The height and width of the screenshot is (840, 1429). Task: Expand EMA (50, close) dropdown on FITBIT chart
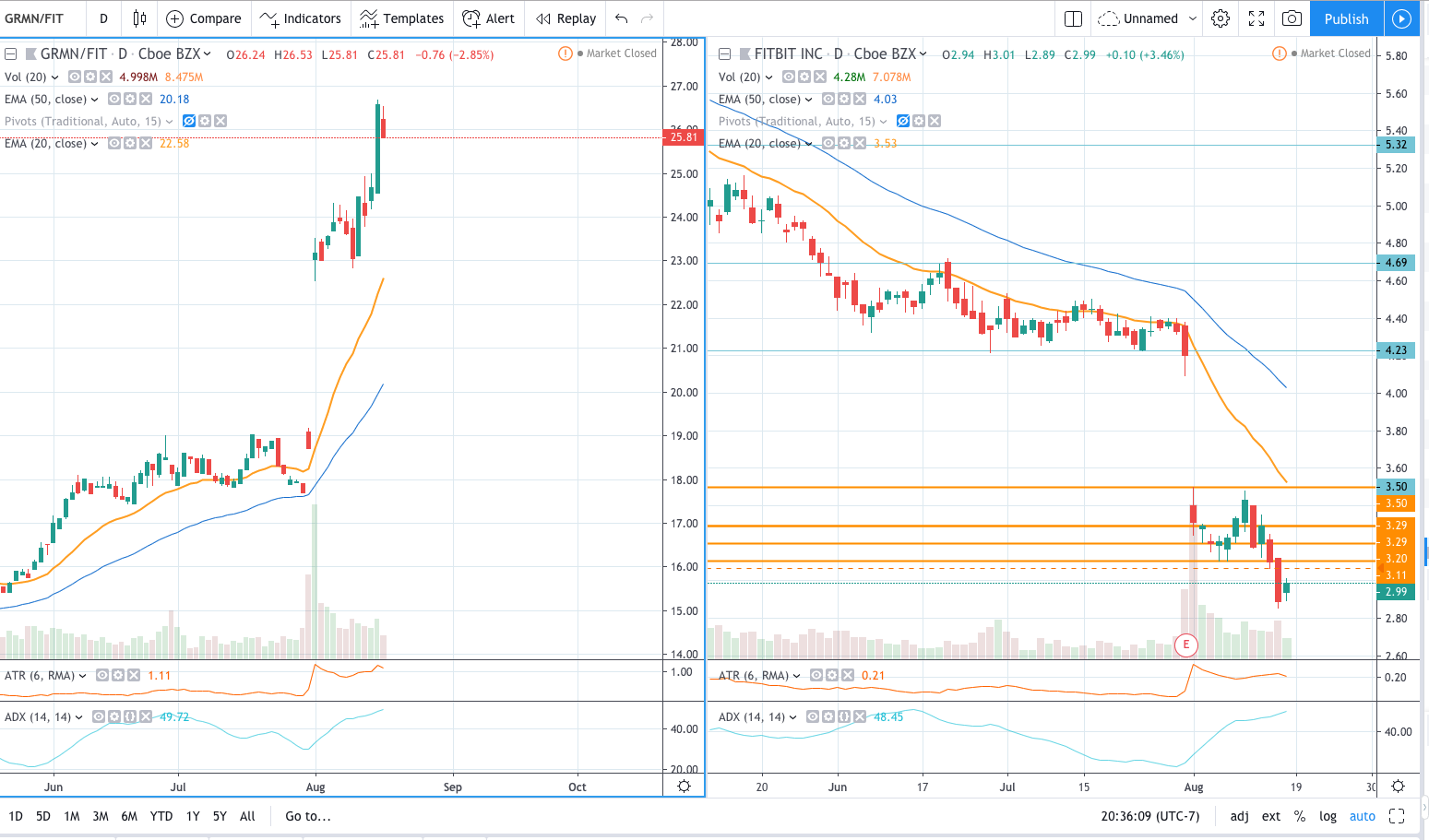[x=809, y=99]
